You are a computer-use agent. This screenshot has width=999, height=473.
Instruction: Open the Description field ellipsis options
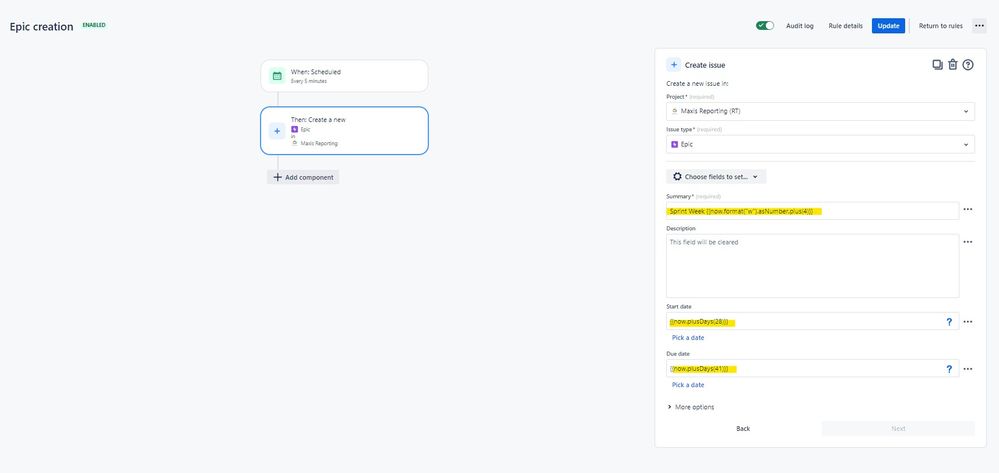point(968,242)
